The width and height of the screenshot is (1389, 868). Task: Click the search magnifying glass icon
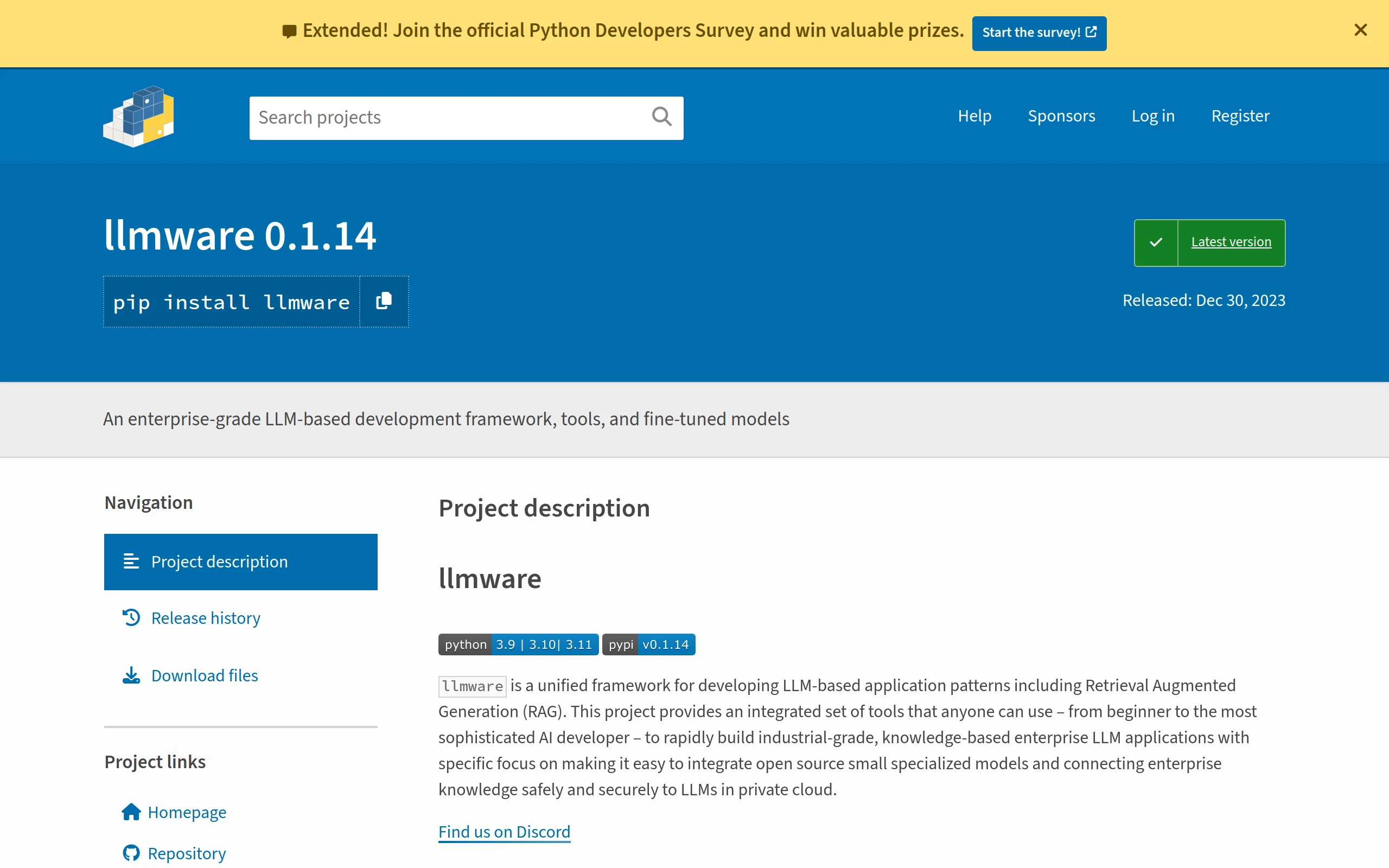[661, 117]
